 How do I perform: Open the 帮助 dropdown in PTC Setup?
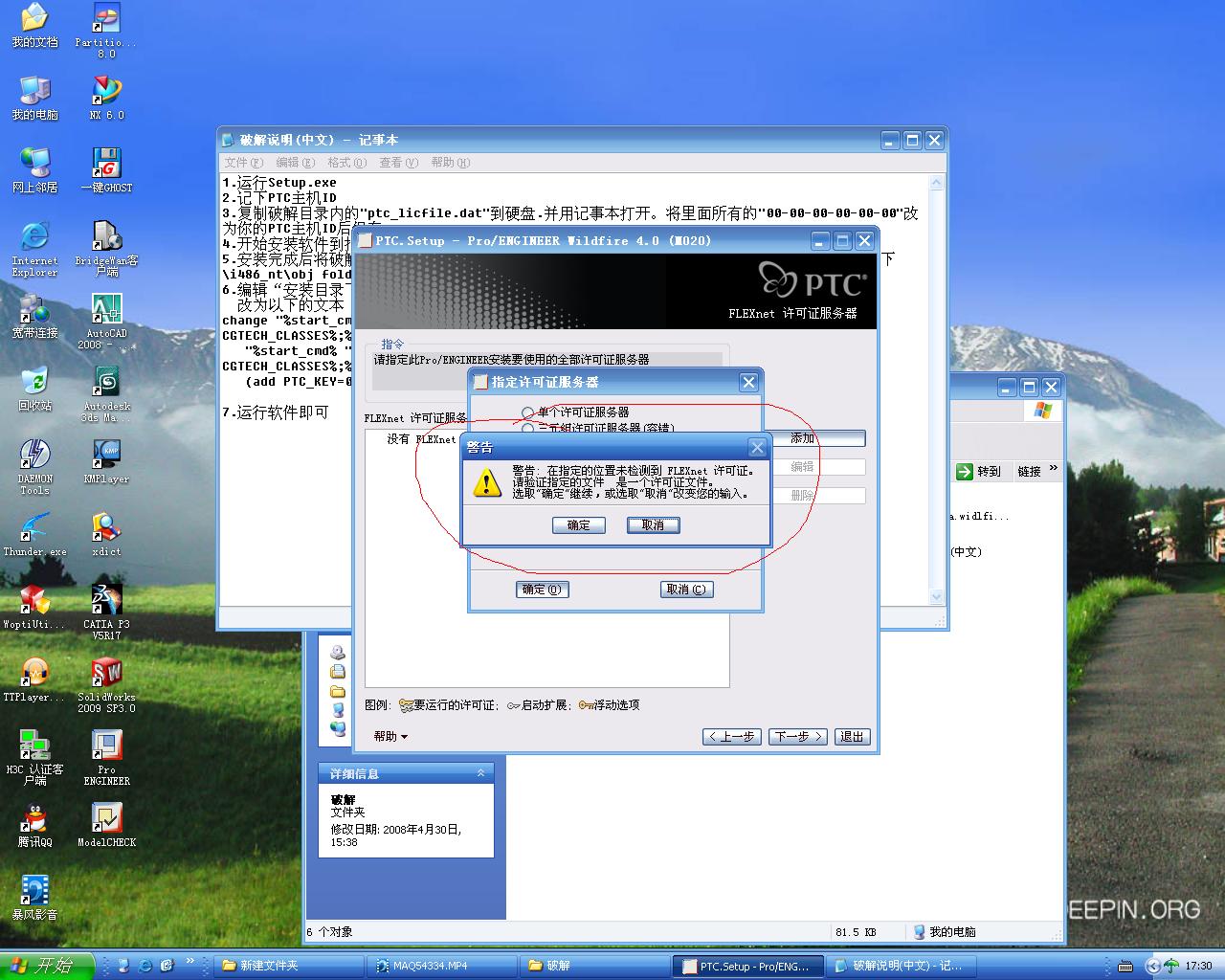click(x=390, y=736)
